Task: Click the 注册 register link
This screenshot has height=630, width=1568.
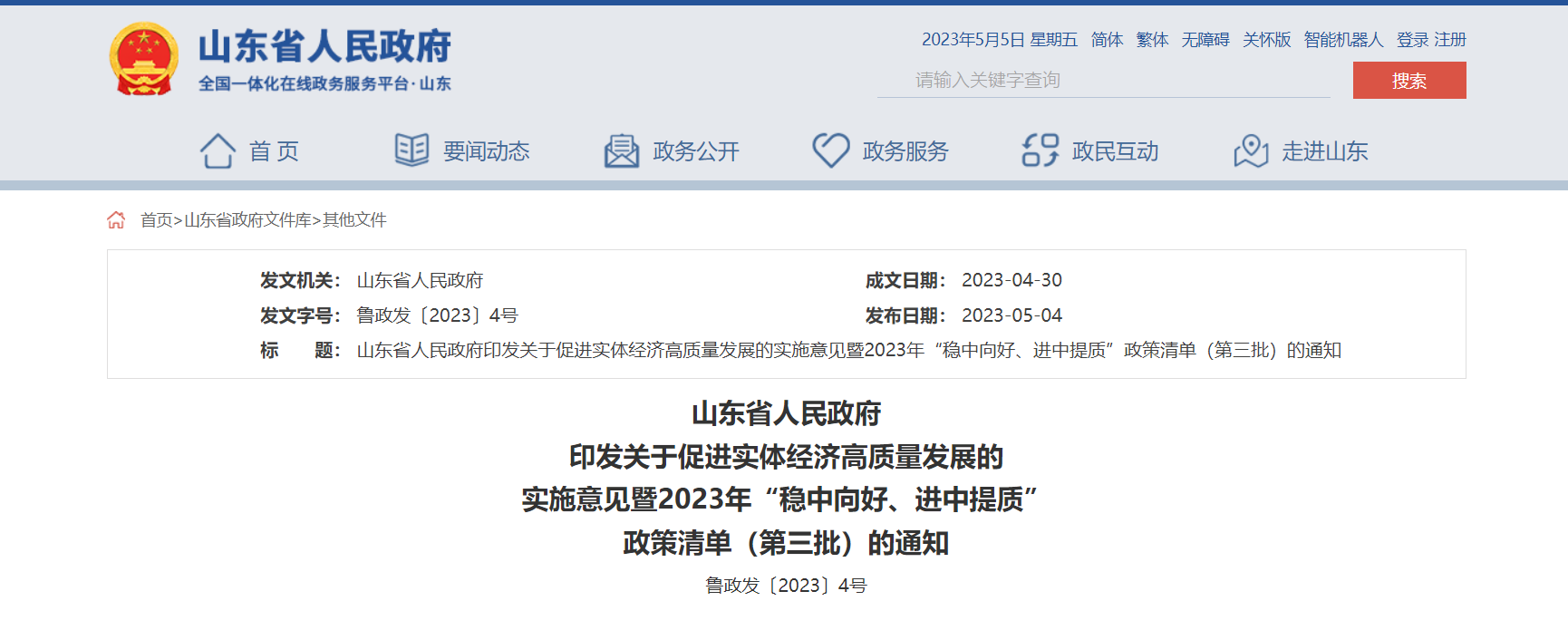Action: [1450, 40]
